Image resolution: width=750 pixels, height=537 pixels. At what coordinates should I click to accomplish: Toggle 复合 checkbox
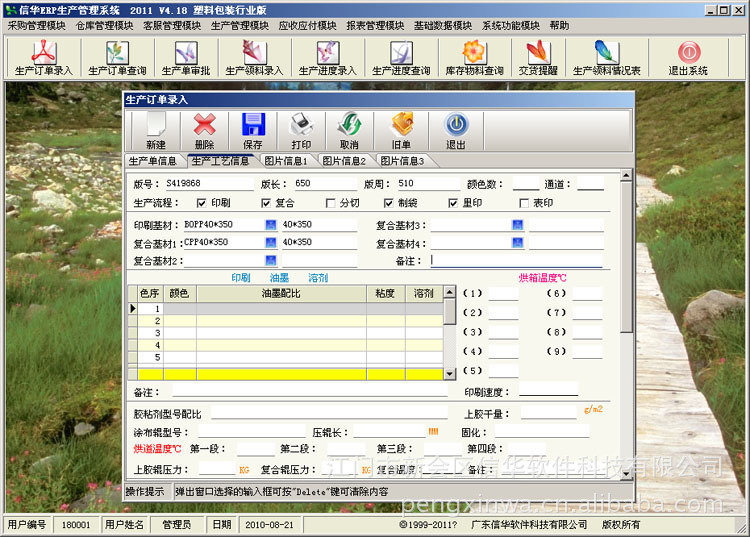[266, 203]
